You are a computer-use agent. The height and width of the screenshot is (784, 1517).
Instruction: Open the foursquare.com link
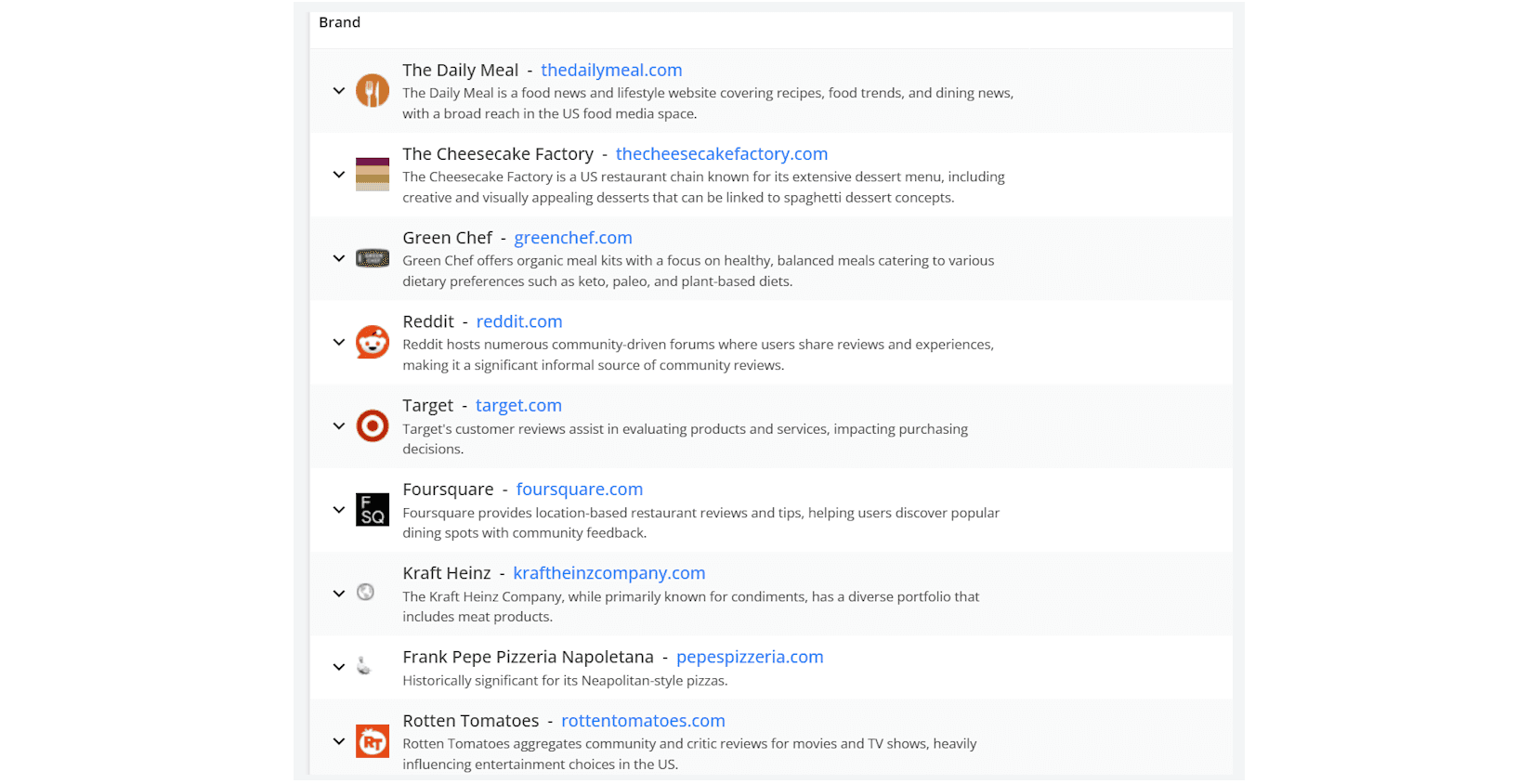[580, 489]
